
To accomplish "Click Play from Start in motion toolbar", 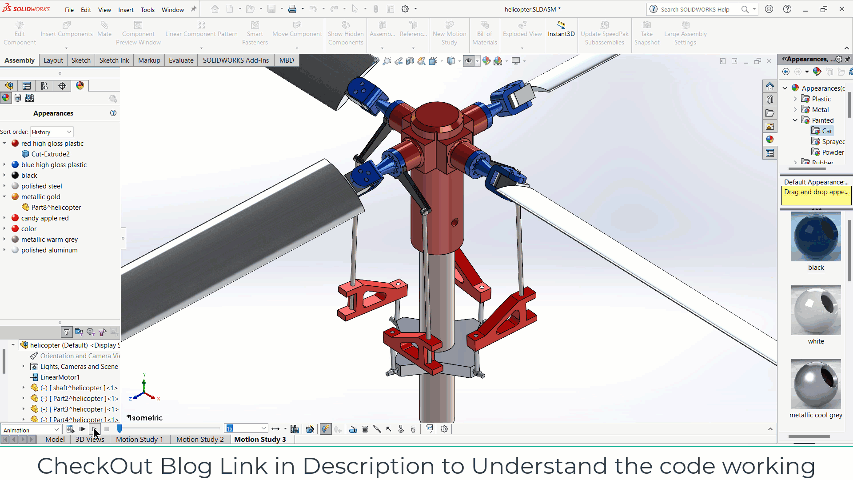I will (x=82, y=429).
